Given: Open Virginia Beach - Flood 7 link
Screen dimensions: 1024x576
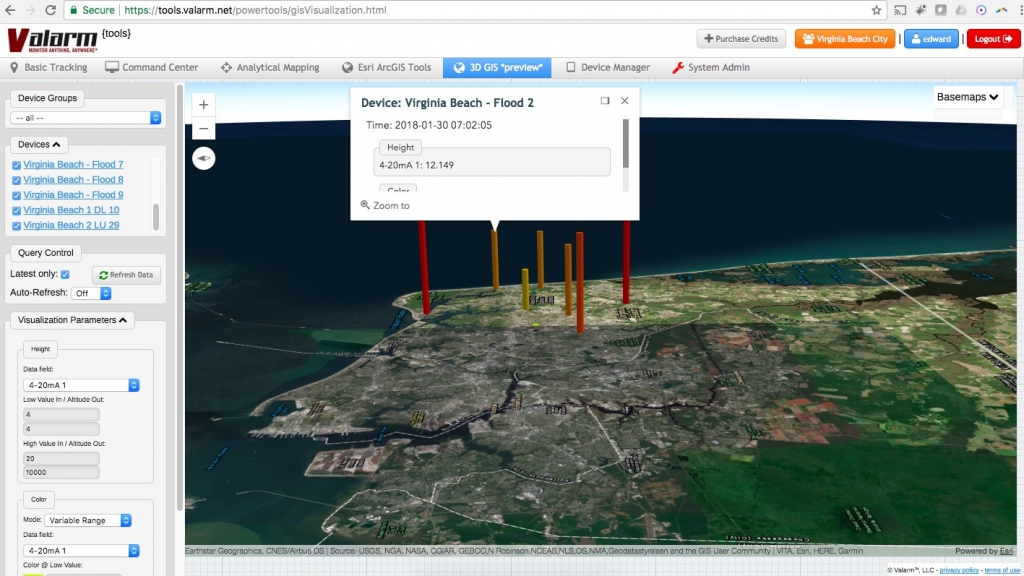Looking at the screenshot, I should (73, 165).
